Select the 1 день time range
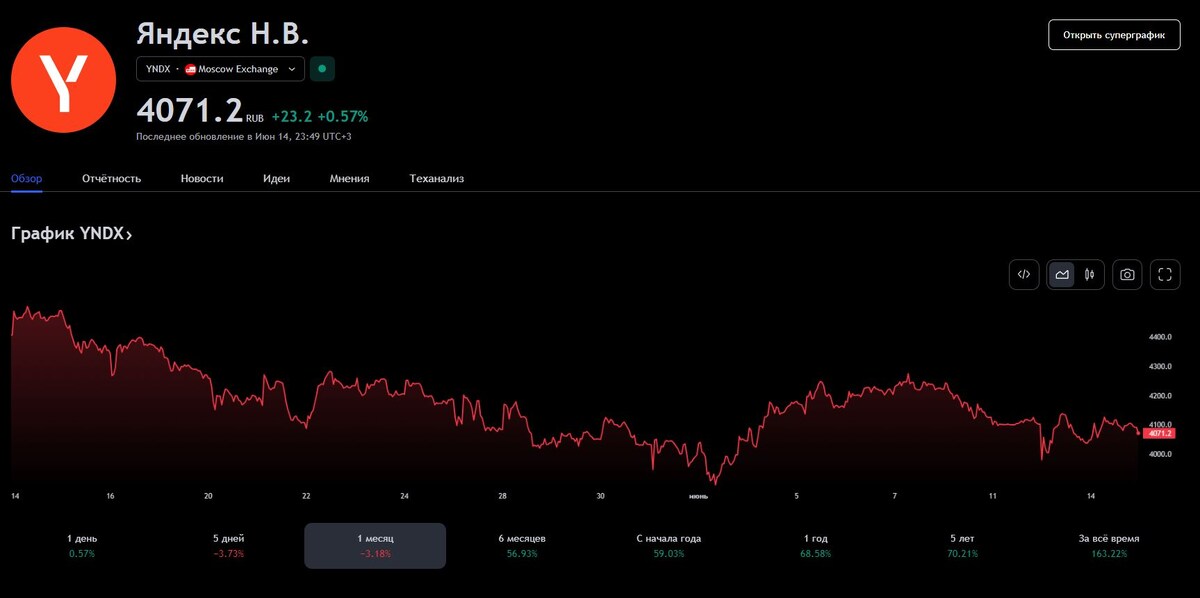This screenshot has width=1200, height=598. pos(82,545)
